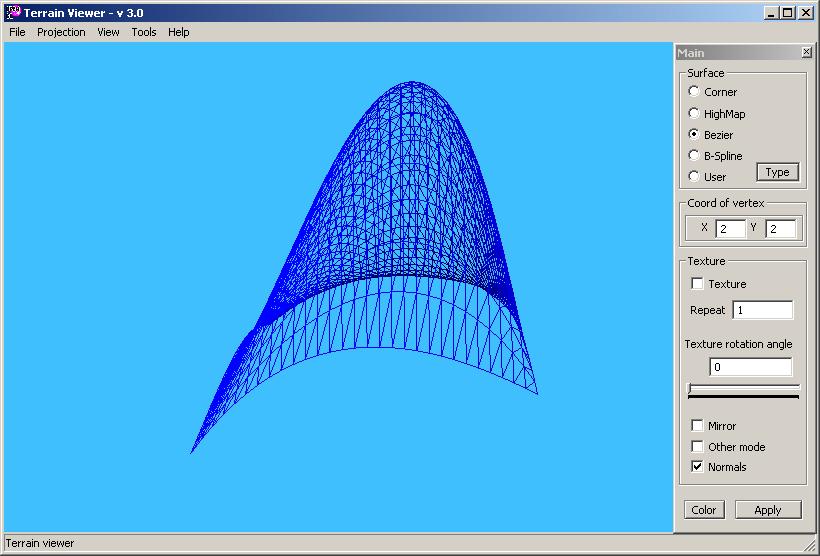Select the Corner surface option
The height and width of the screenshot is (556, 820).
coord(694,92)
